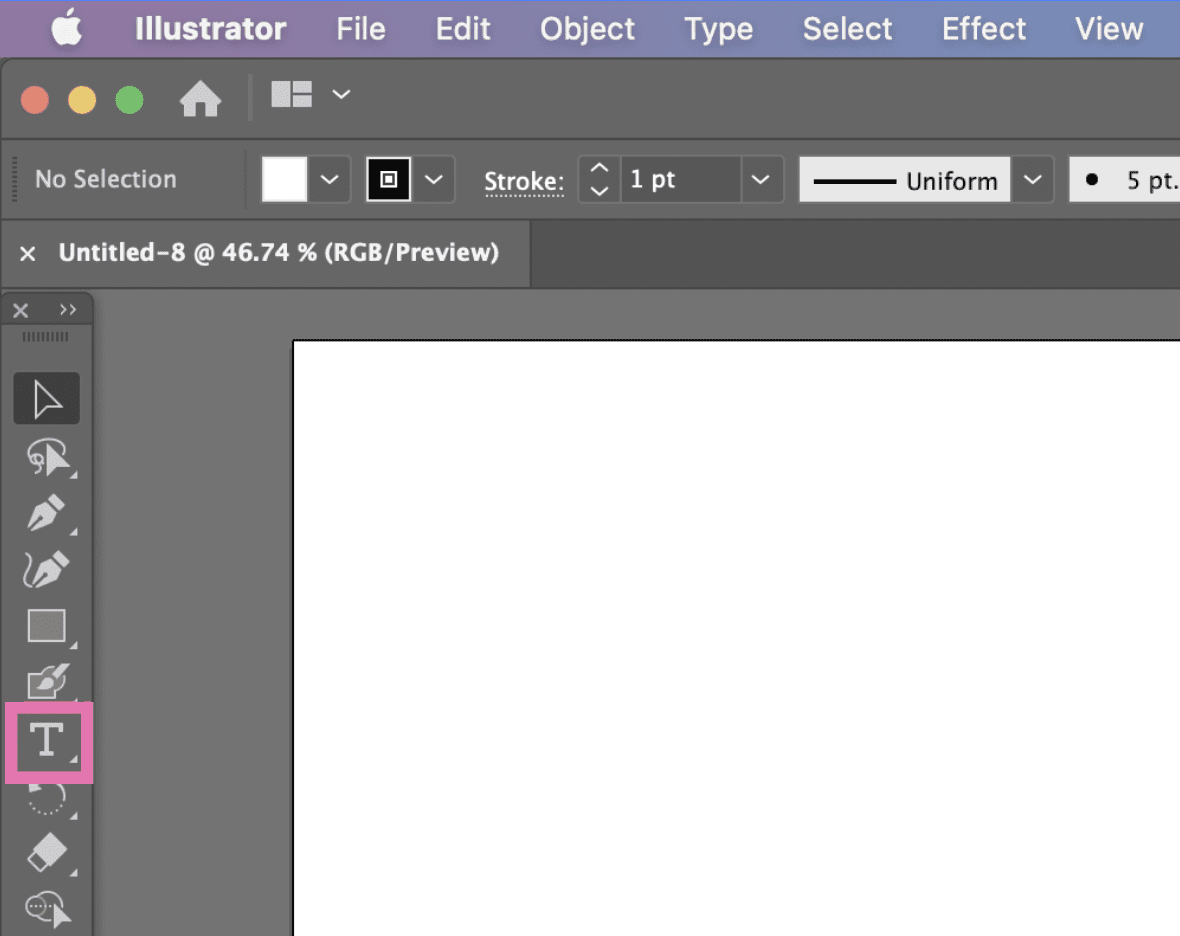Choose the highlighted Type tool

46,741
